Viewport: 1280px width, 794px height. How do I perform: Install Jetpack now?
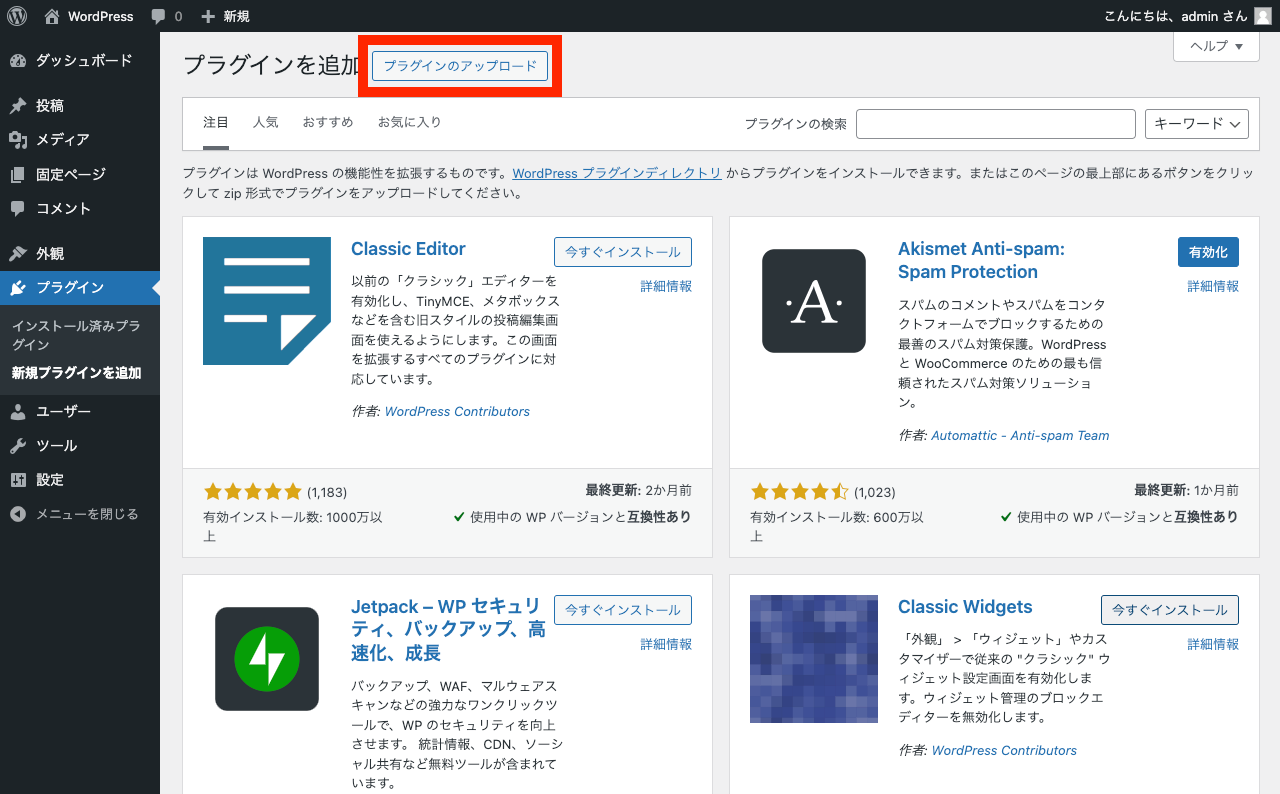coord(623,610)
